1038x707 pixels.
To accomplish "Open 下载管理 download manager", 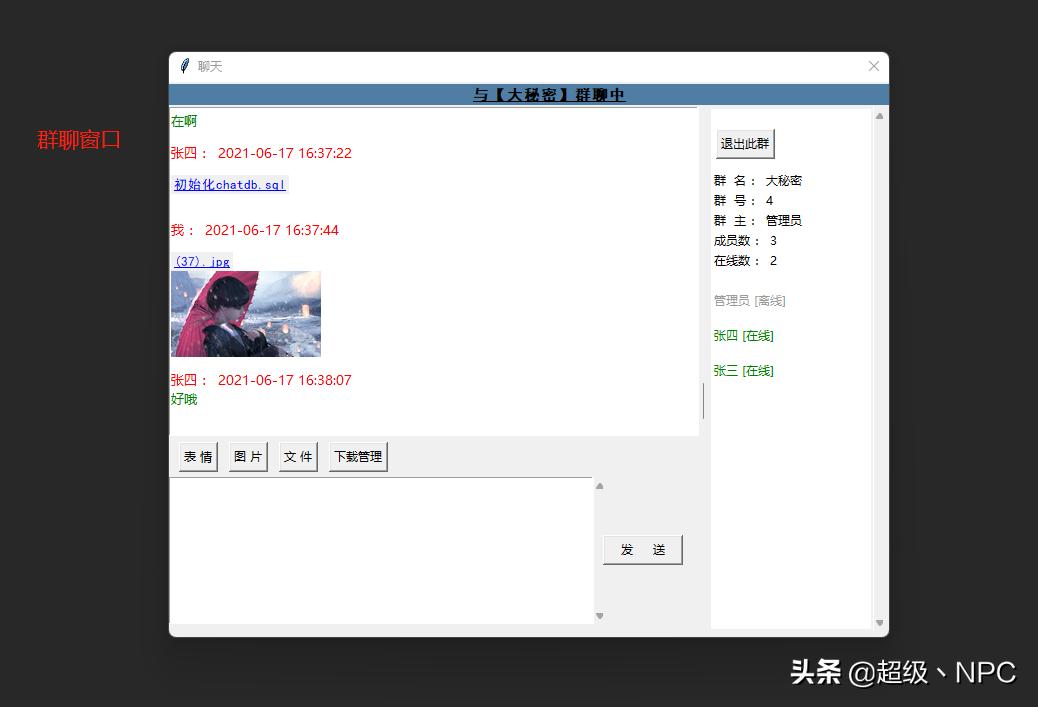I will (x=357, y=456).
